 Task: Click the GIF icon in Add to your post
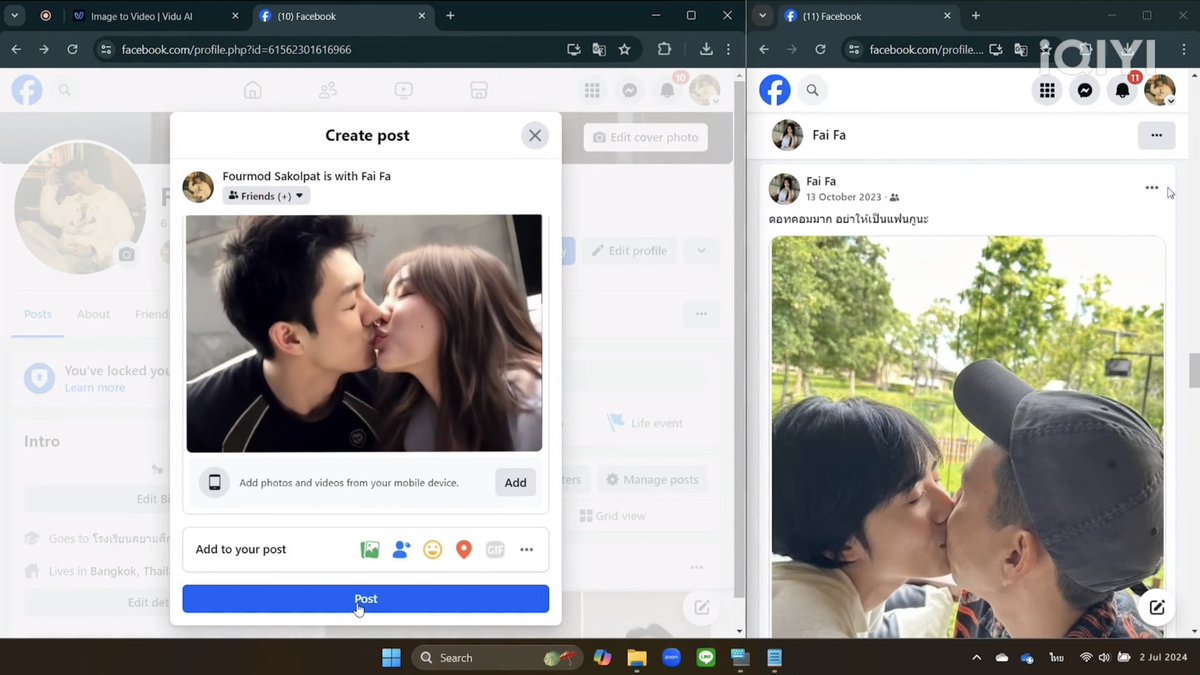[495, 549]
